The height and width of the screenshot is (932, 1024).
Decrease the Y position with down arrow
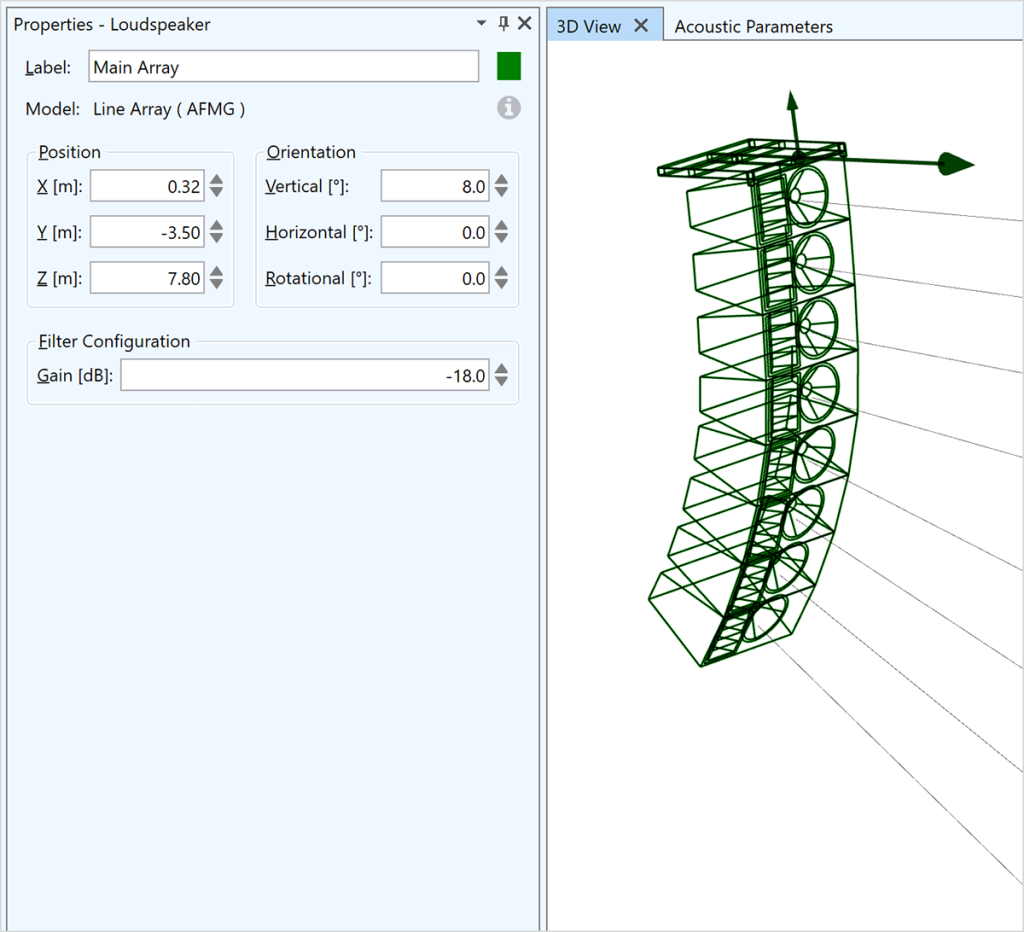click(216, 239)
